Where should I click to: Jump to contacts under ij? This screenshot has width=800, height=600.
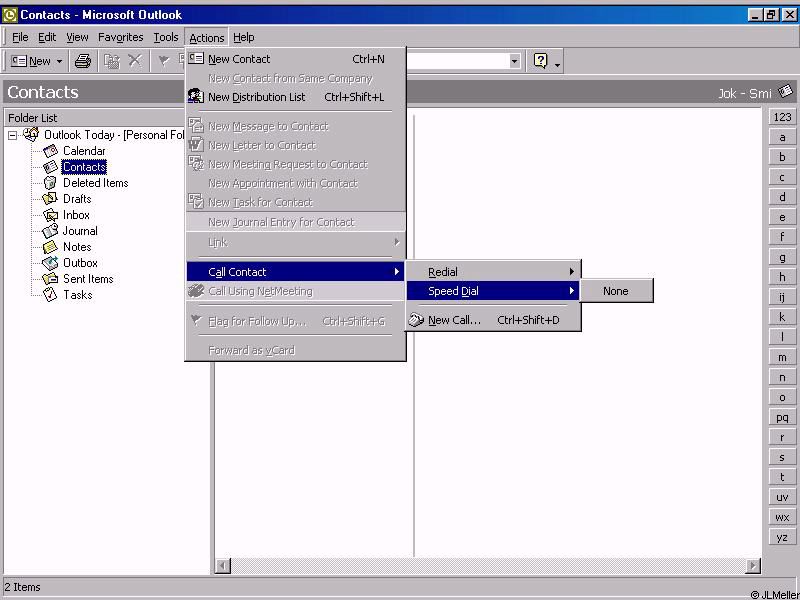[x=782, y=297]
